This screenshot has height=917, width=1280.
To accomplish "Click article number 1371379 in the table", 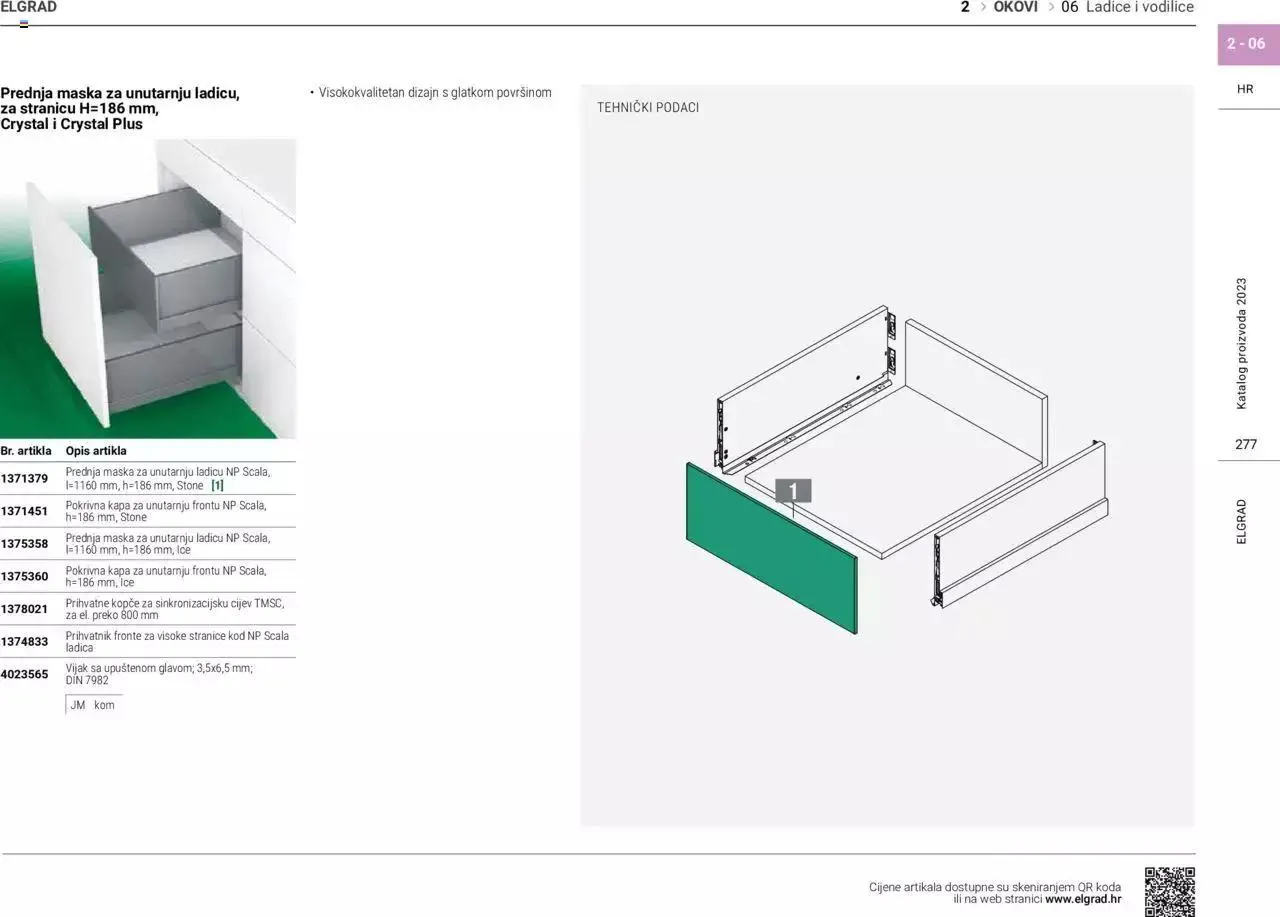I will click(x=24, y=479).
